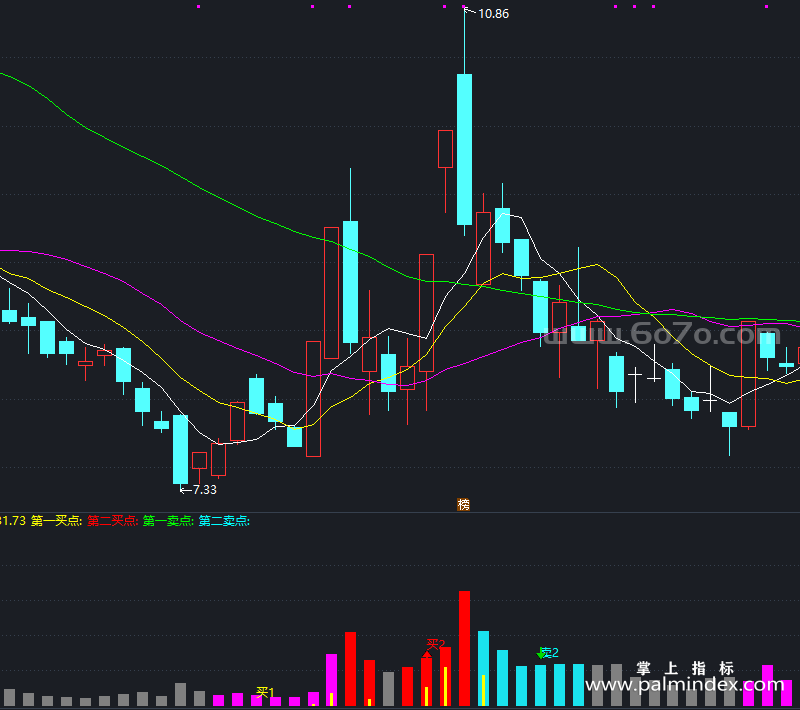Click the 第一卖点 indicator label
The height and width of the screenshot is (710, 800).
168,521
